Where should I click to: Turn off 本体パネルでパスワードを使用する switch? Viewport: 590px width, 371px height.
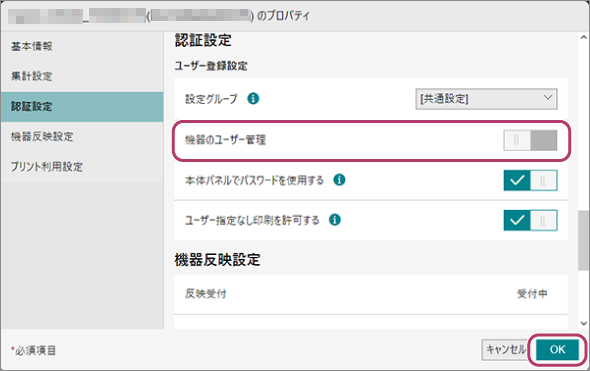(x=530, y=180)
